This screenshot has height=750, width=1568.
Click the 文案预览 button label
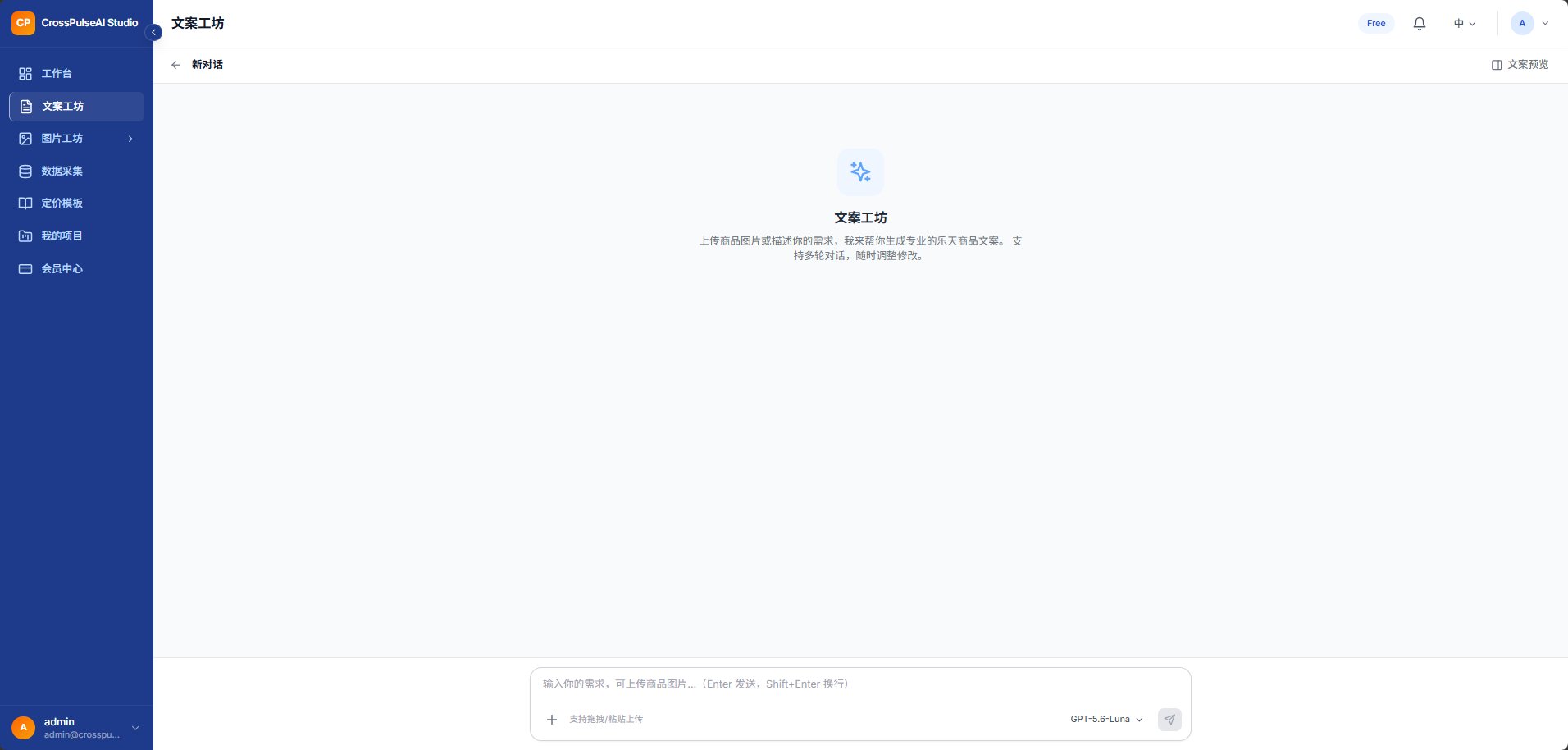click(1528, 65)
